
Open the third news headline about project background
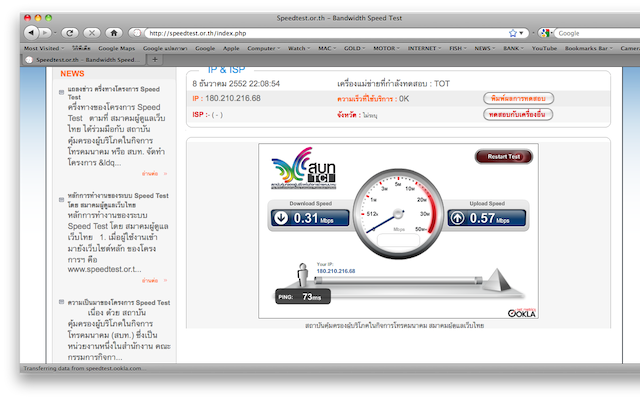coord(119,302)
